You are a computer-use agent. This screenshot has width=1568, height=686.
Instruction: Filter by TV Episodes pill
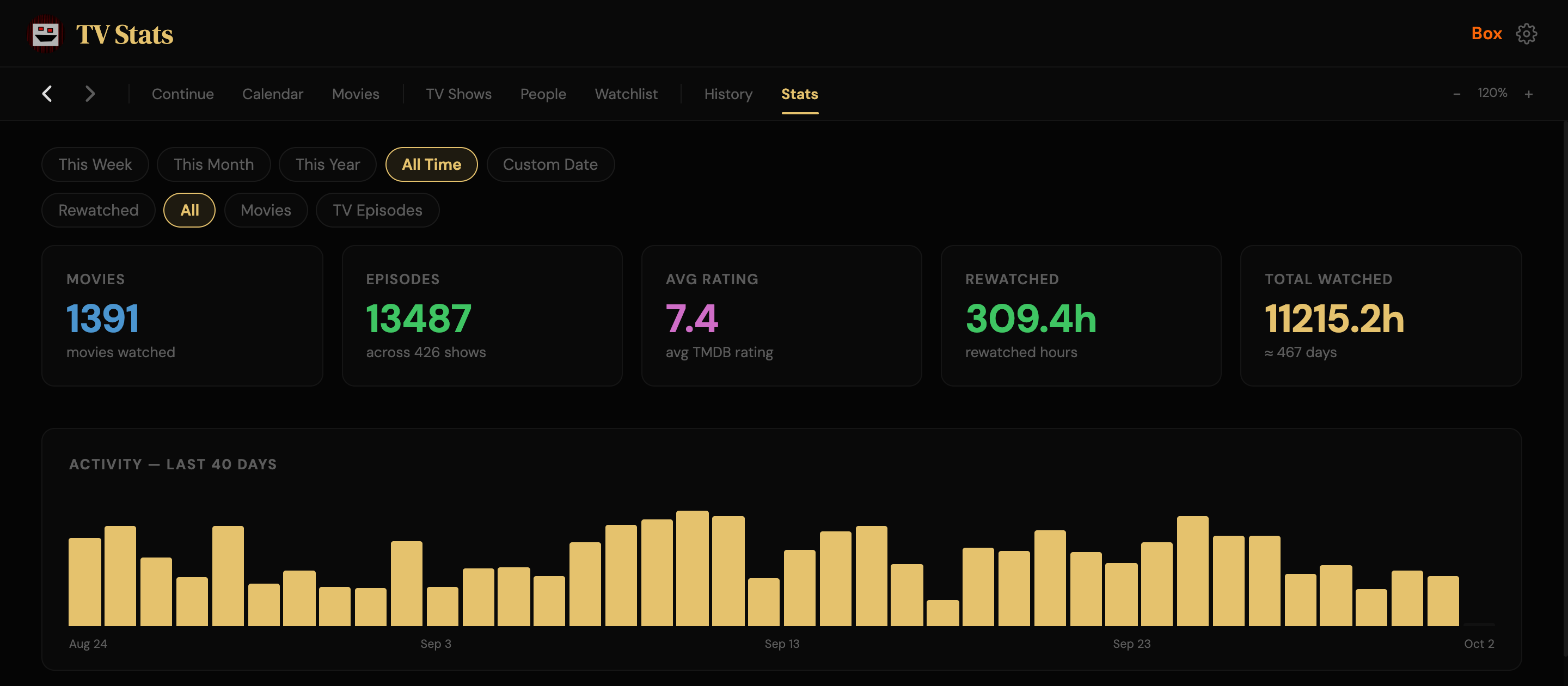[x=377, y=210]
